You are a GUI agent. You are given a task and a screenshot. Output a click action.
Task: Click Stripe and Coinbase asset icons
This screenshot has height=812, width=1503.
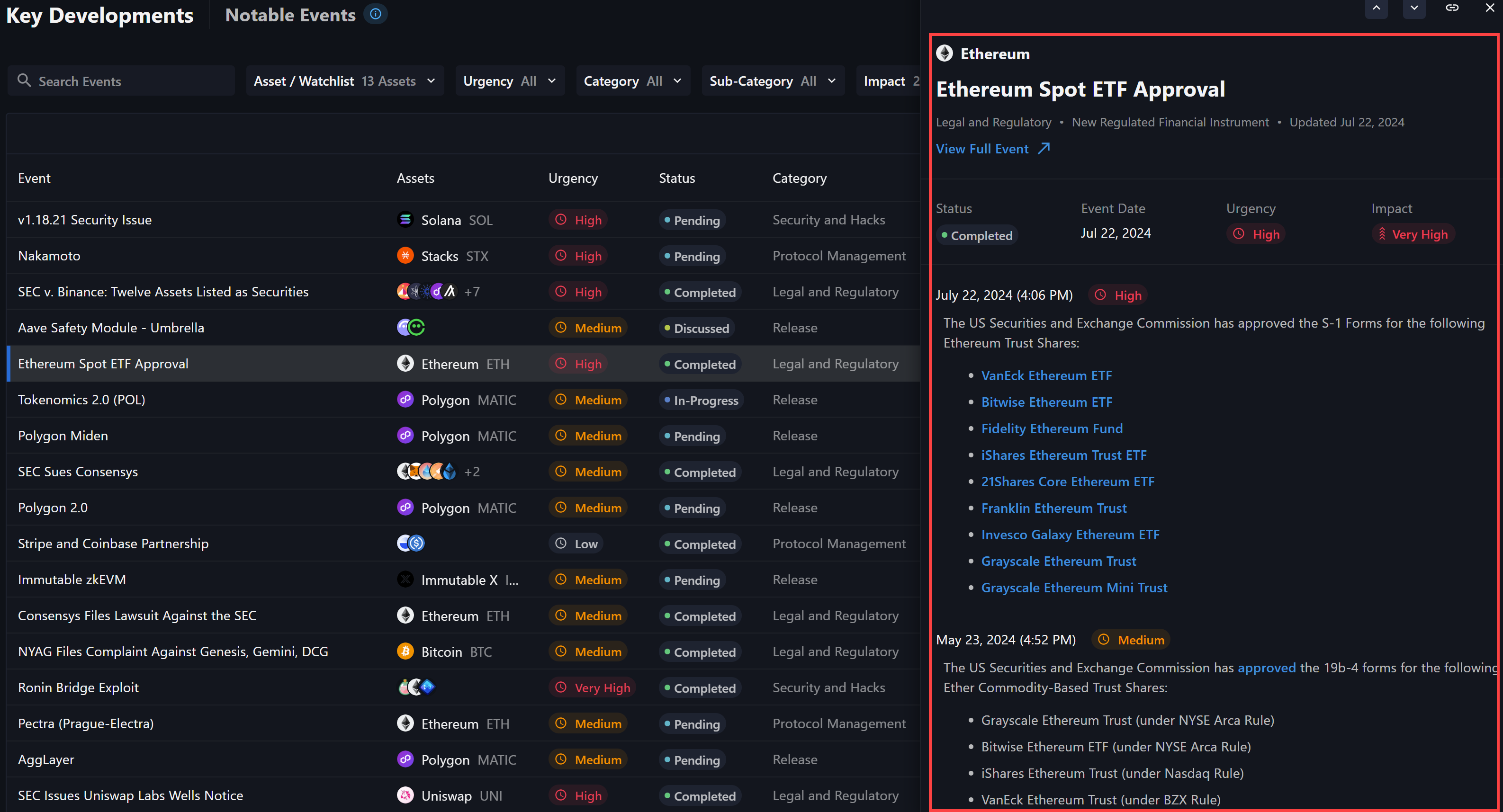pyautogui.click(x=411, y=544)
